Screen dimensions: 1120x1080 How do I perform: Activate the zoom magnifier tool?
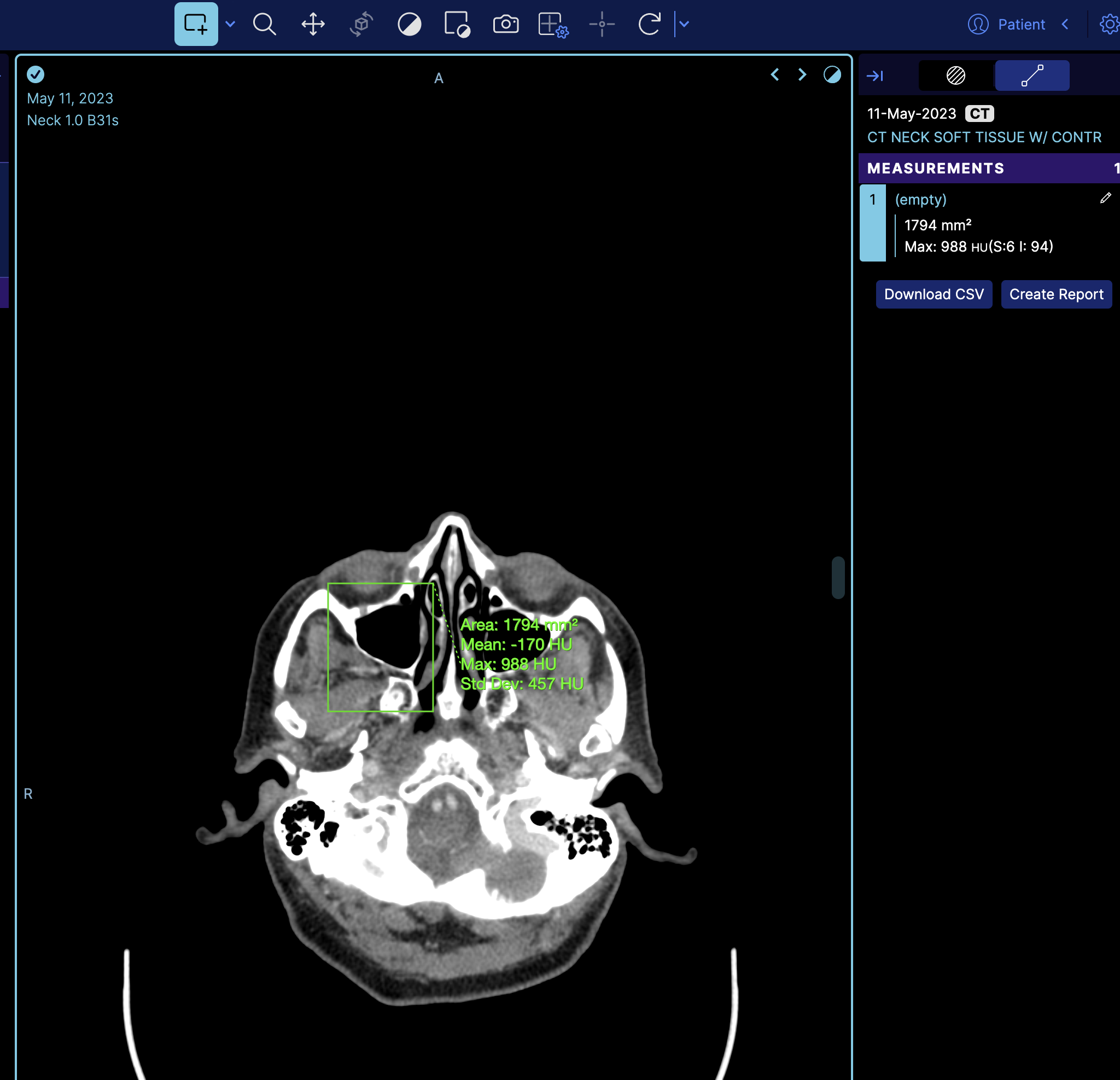pos(264,24)
